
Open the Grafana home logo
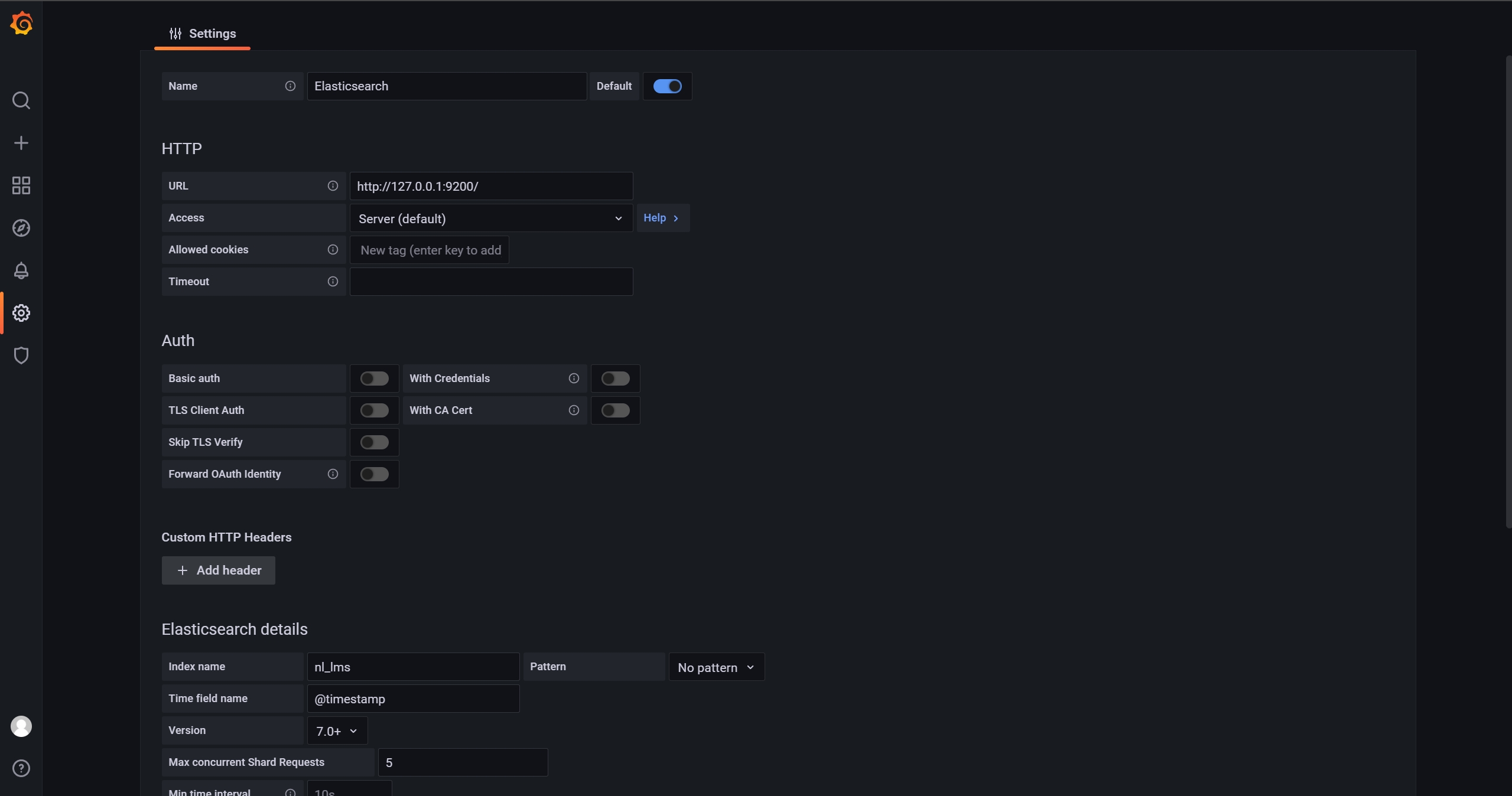pos(21,24)
